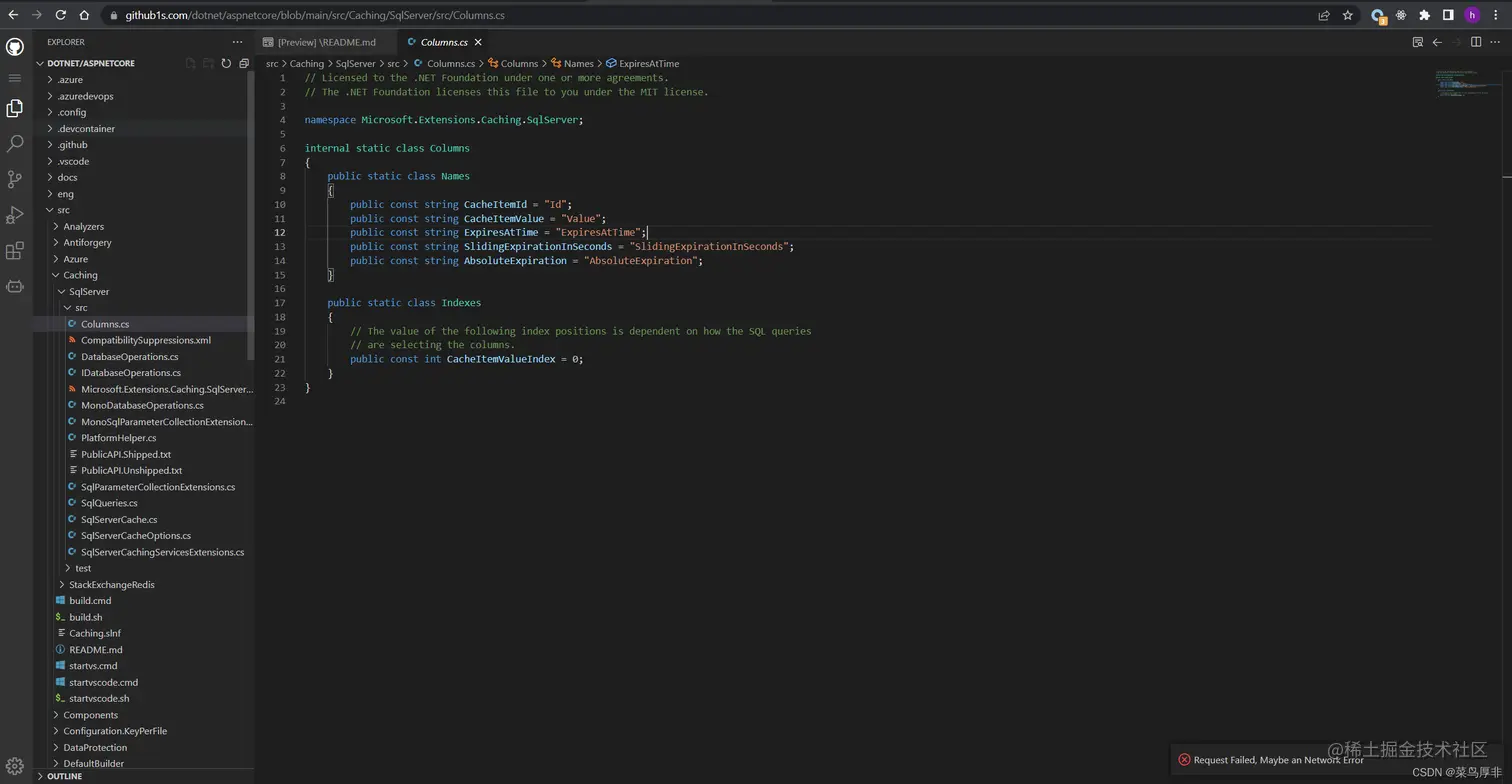1512x784 pixels.
Task: Expand the test folder
Action: click(83, 568)
